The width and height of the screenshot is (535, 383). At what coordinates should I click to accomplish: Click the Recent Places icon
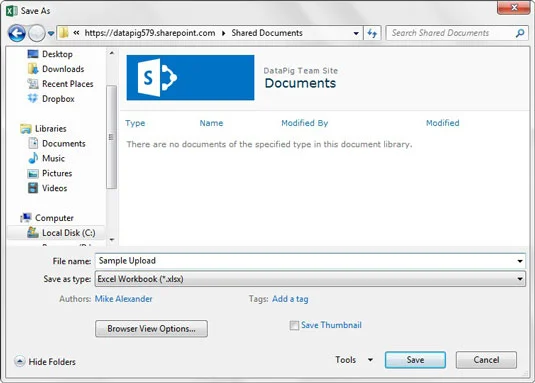33,84
